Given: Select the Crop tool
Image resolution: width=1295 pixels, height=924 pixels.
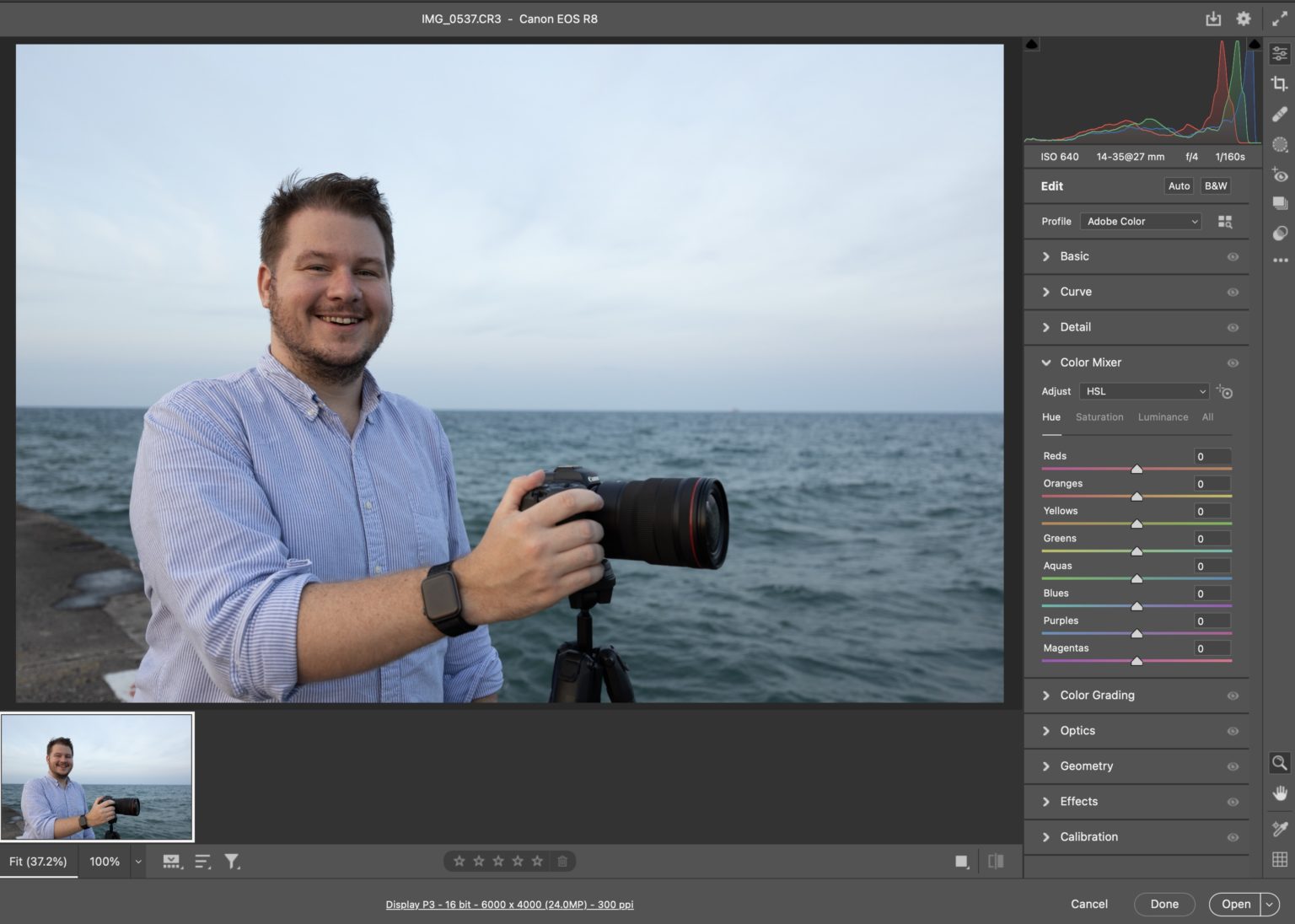Looking at the screenshot, I should tap(1280, 83).
